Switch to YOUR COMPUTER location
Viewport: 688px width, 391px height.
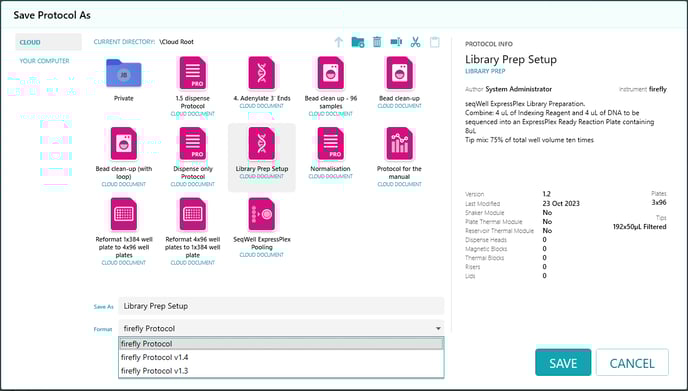[x=44, y=61]
